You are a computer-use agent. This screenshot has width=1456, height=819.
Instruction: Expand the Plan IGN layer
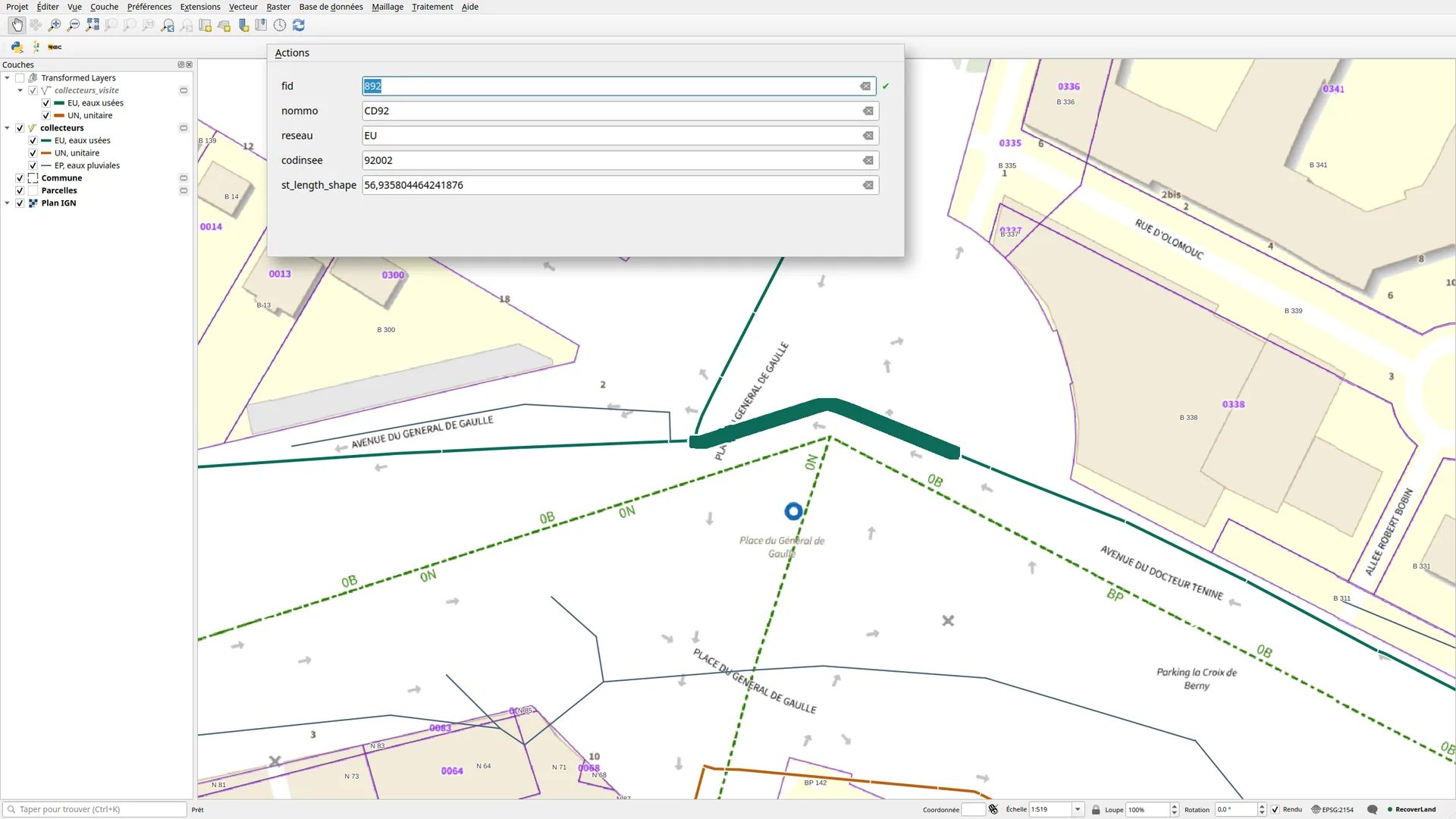pos(8,203)
